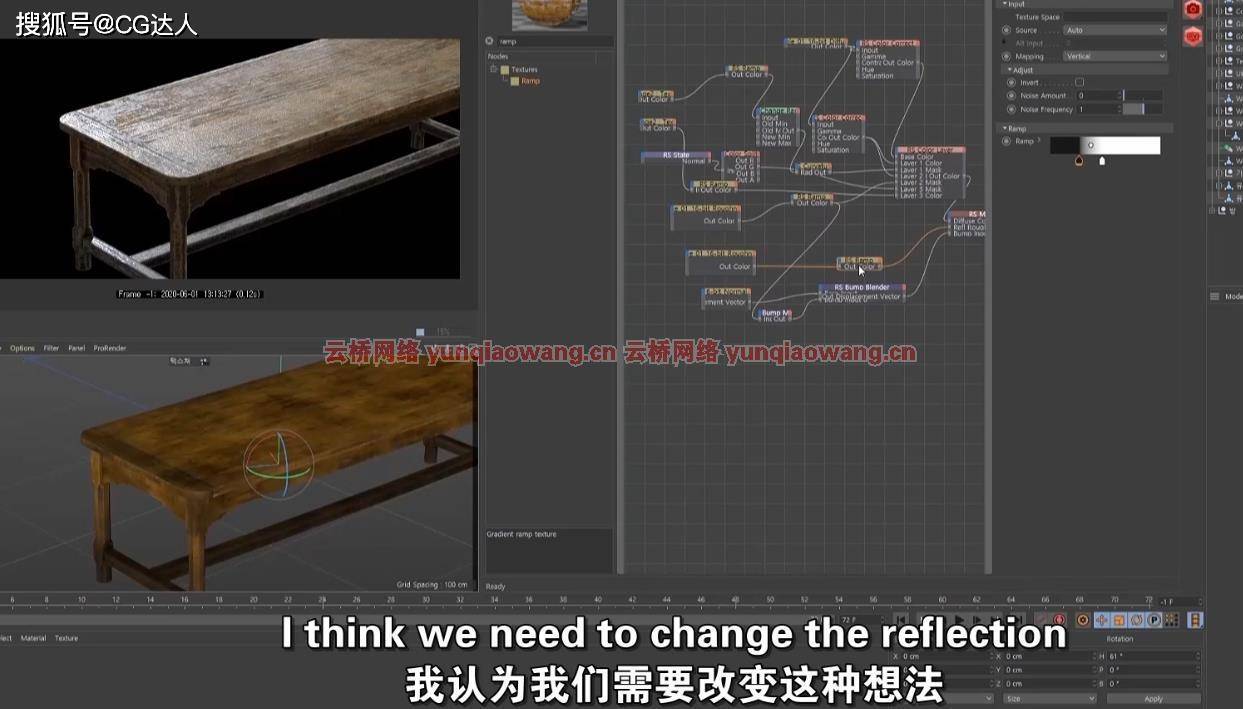Click the Rotation record icon in animation toolbar

(x=1137, y=619)
